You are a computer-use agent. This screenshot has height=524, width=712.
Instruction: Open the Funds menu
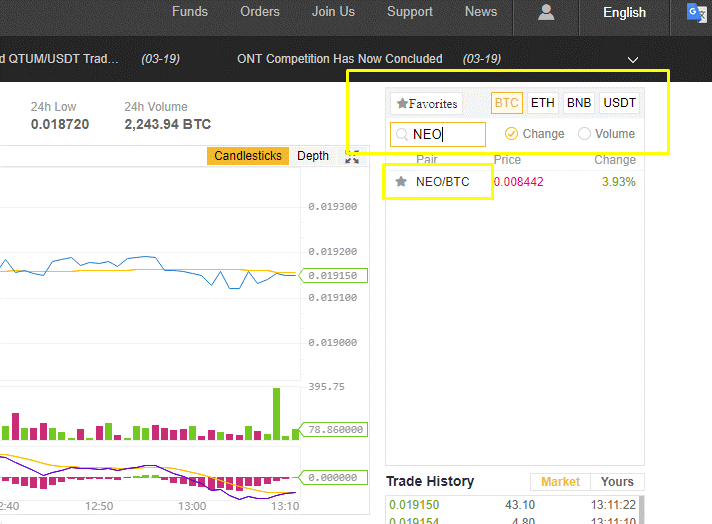[190, 11]
